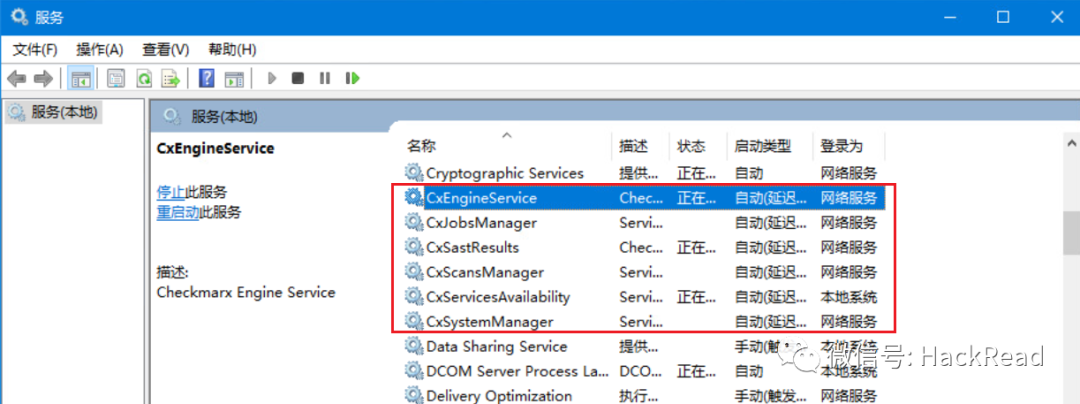Click the Pause Service toolbar icon
This screenshot has height=404, width=1080.
325,78
